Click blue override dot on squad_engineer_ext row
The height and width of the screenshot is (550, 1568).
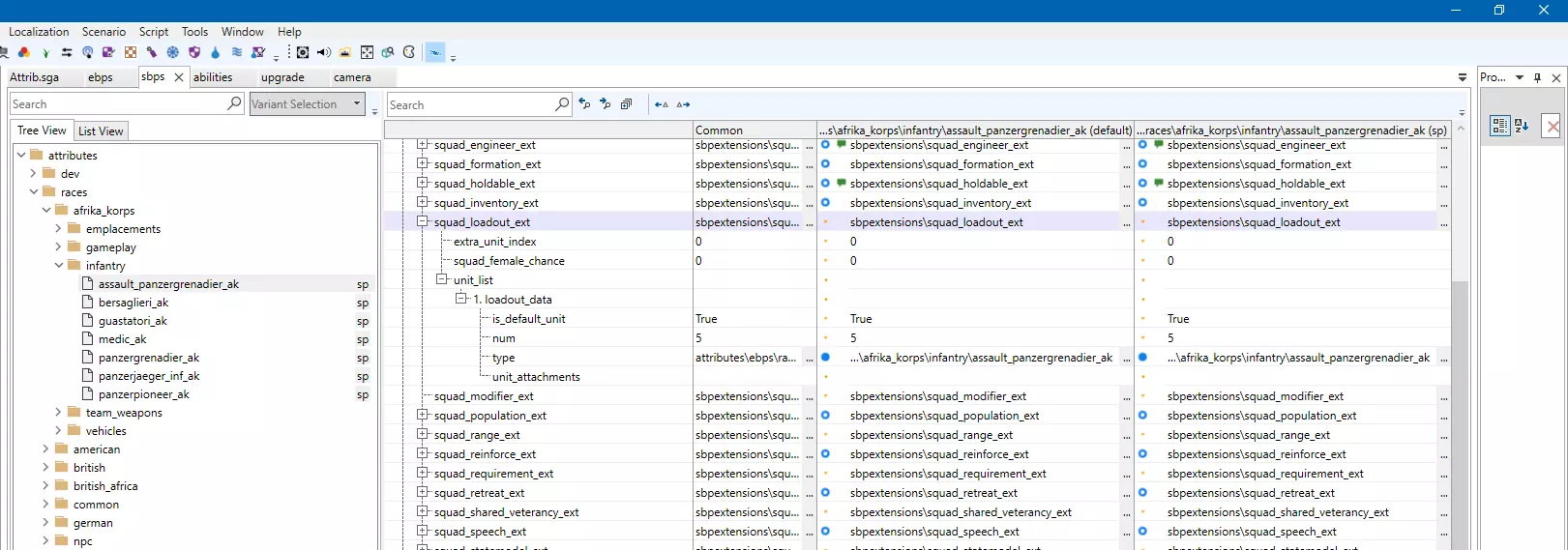click(x=825, y=145)
